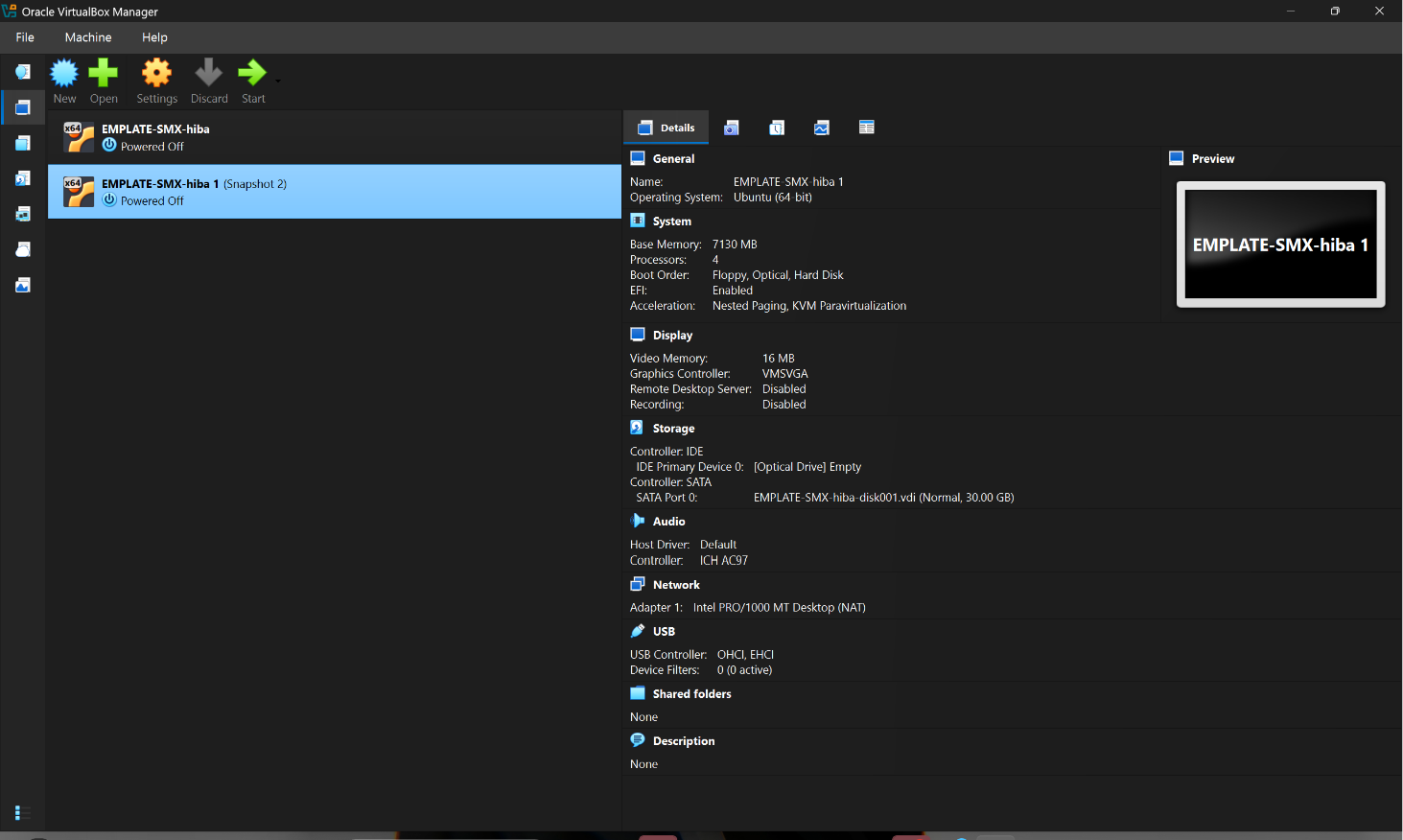Screen dimensions: 1403x840
Task: Click the Discard down-arrow icon
Action: [x=208, y=73]
